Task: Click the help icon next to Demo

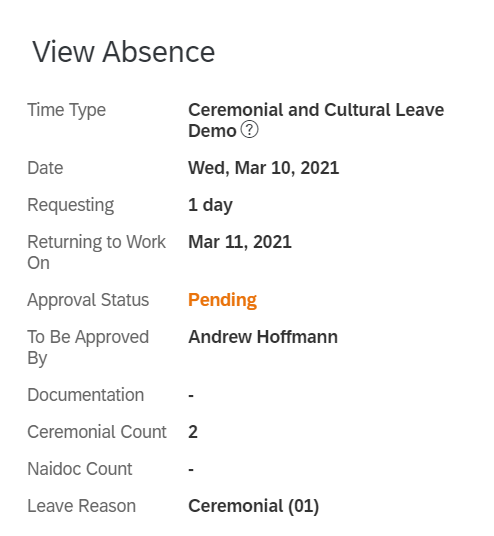Action: pyautogui.click(x=250, y=130)
